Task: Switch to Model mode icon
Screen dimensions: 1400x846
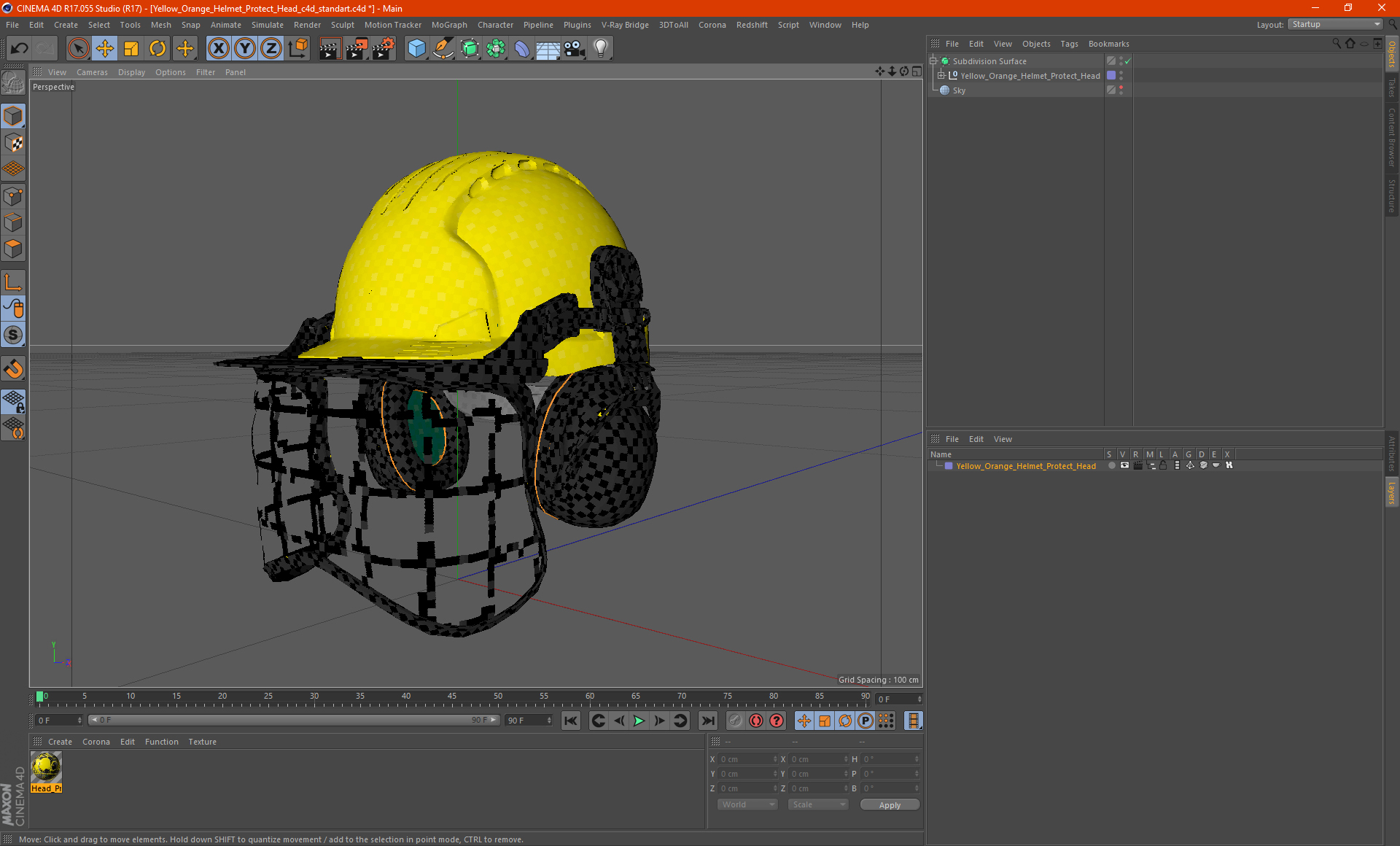Action: (x=13, y=117)
